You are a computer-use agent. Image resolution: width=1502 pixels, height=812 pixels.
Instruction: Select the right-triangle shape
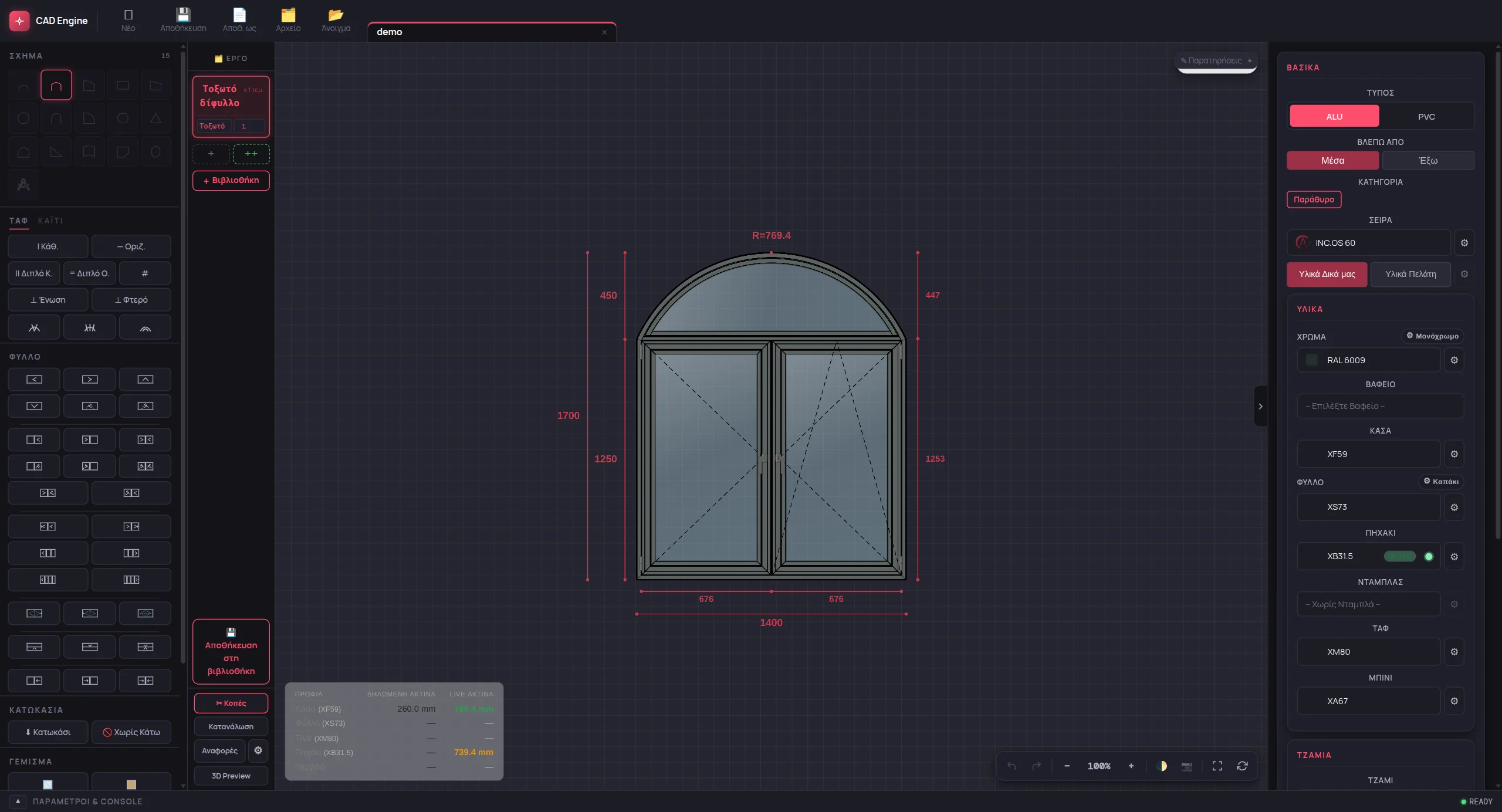(x=56, y=152)
